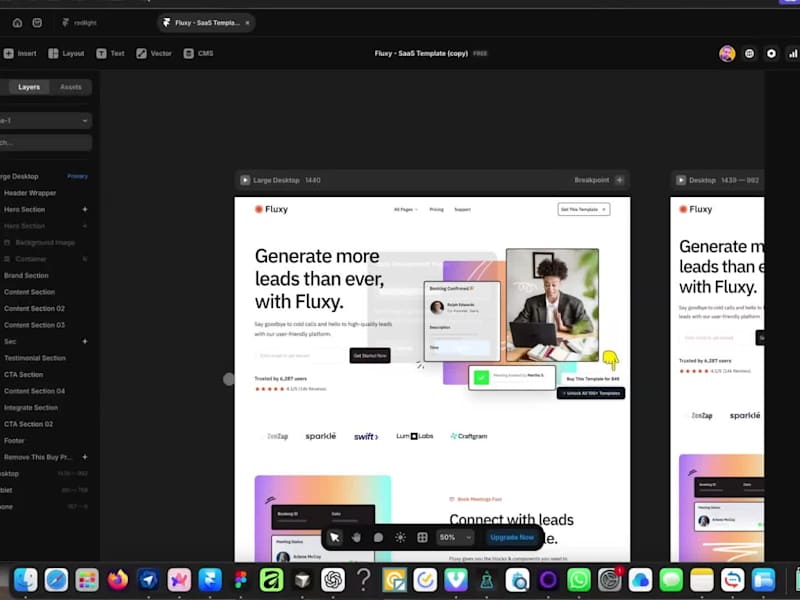Select the cursor pointer tool
This screenshot has width=800, height=600.
pyautogui.click(x=334, y=537)
